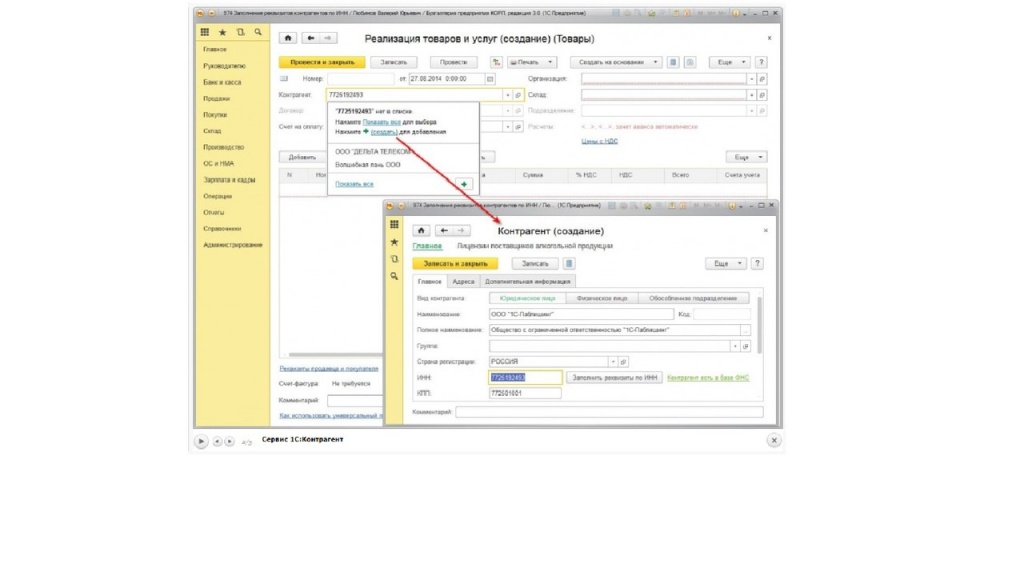This screenshot has height=576, width=1024.
Task: Open Реквизиты продавца и покупателя link
Action: [328, 368]
